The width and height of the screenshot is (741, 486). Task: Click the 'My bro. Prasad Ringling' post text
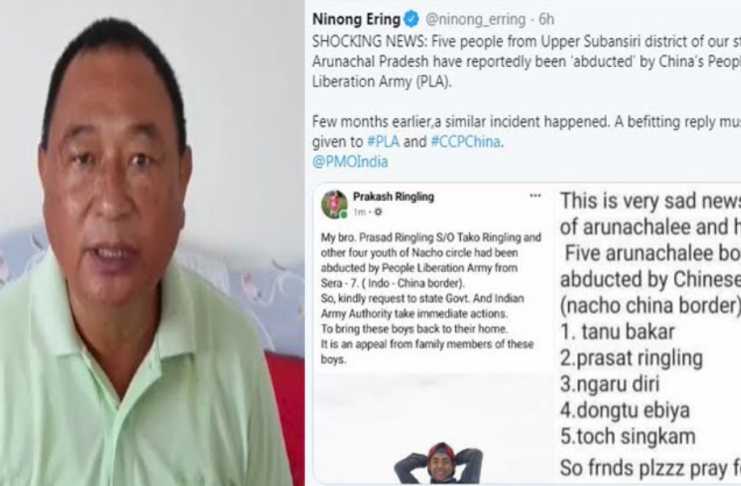coord(431,298)
